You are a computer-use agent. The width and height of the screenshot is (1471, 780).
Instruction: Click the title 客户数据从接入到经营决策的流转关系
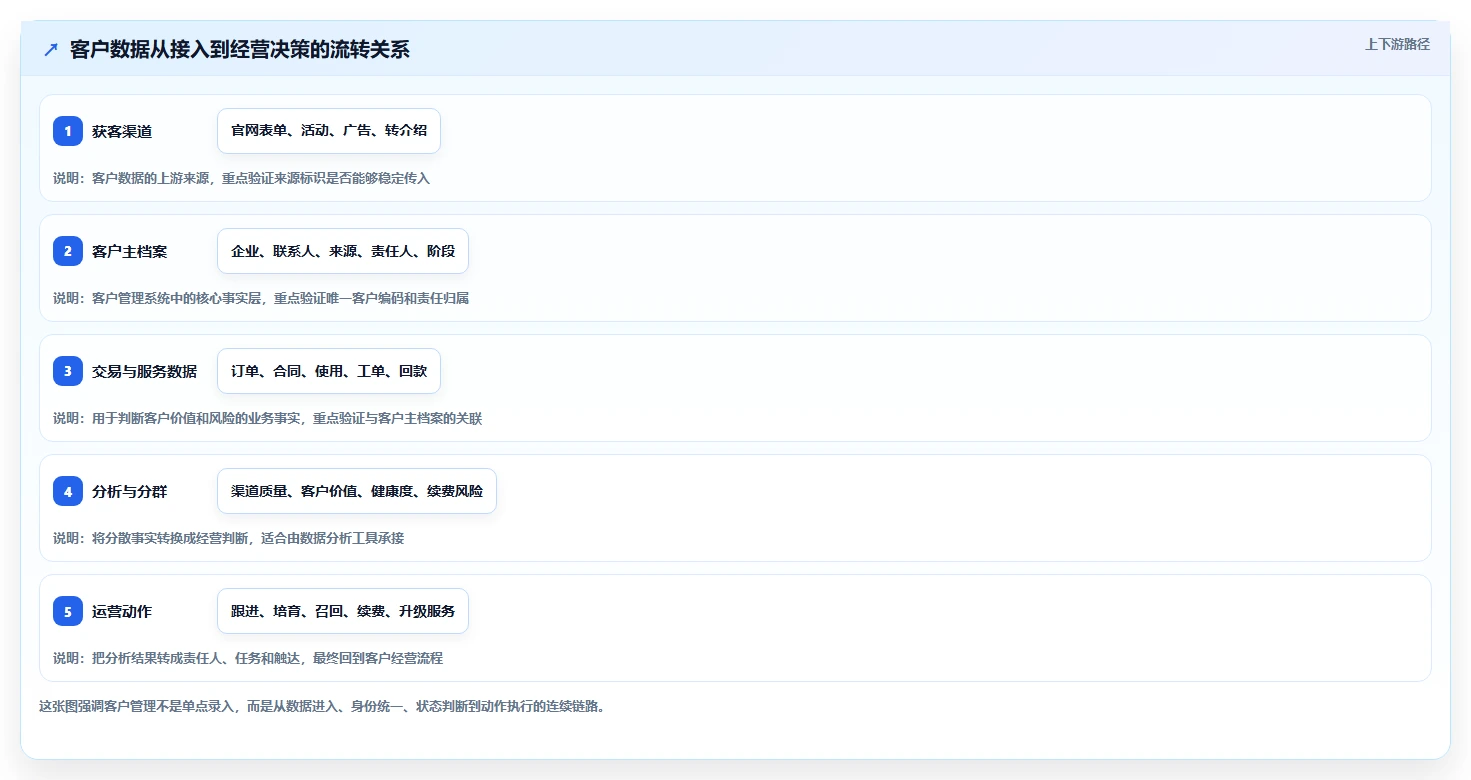point(240,50)
